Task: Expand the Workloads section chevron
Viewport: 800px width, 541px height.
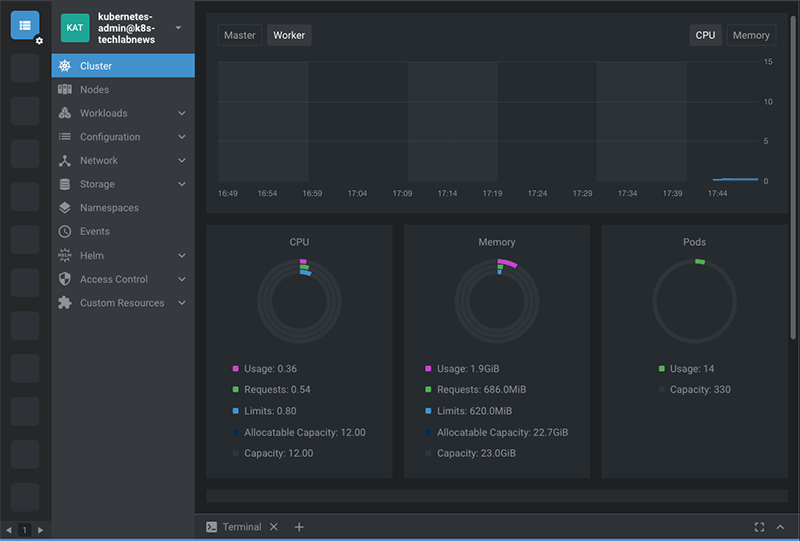Action: click(182, 113)
